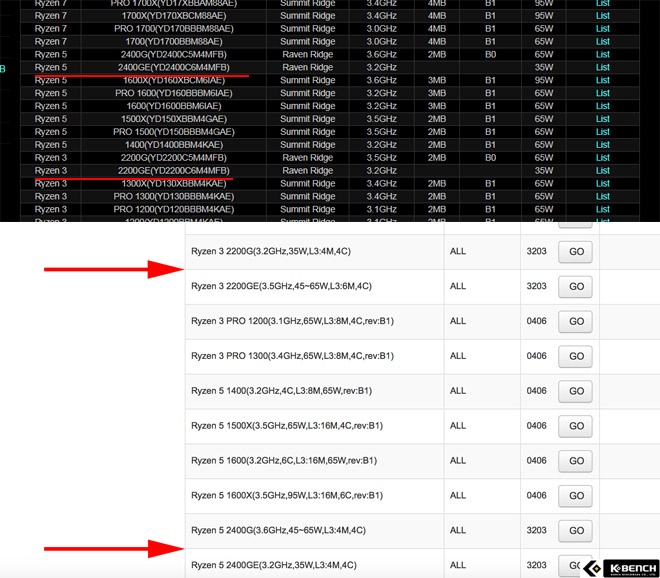Select Ryzen 3 2200G(3.2GHz,35W,L3:4M,4C) entry

[x=271, y=251]
